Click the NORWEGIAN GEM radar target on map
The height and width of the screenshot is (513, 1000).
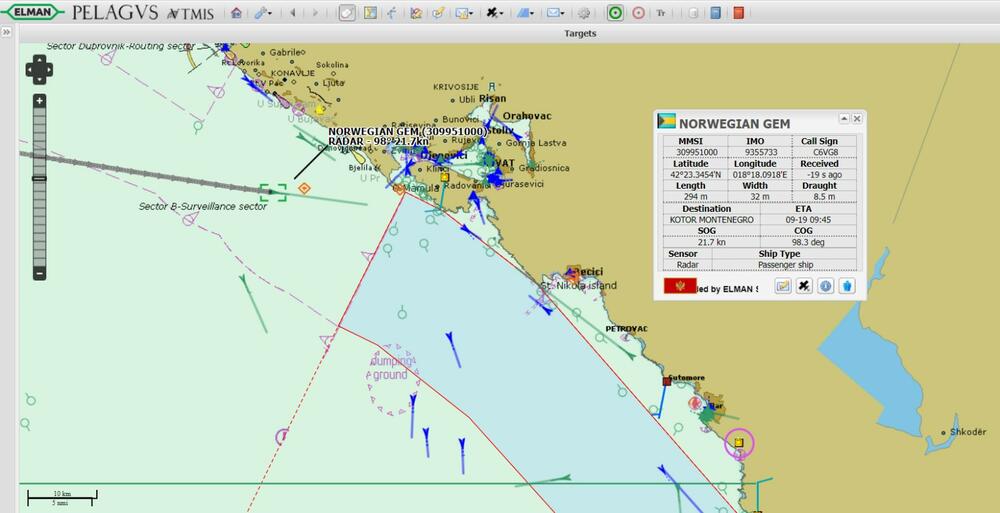click(x=273, y=192)
